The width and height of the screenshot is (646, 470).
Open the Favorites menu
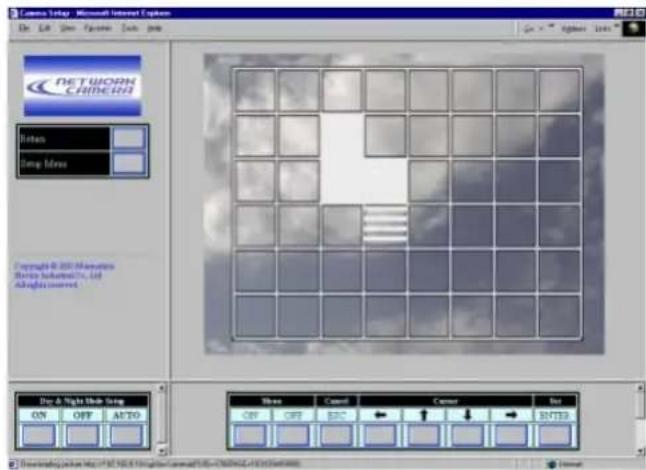point(98,28)
